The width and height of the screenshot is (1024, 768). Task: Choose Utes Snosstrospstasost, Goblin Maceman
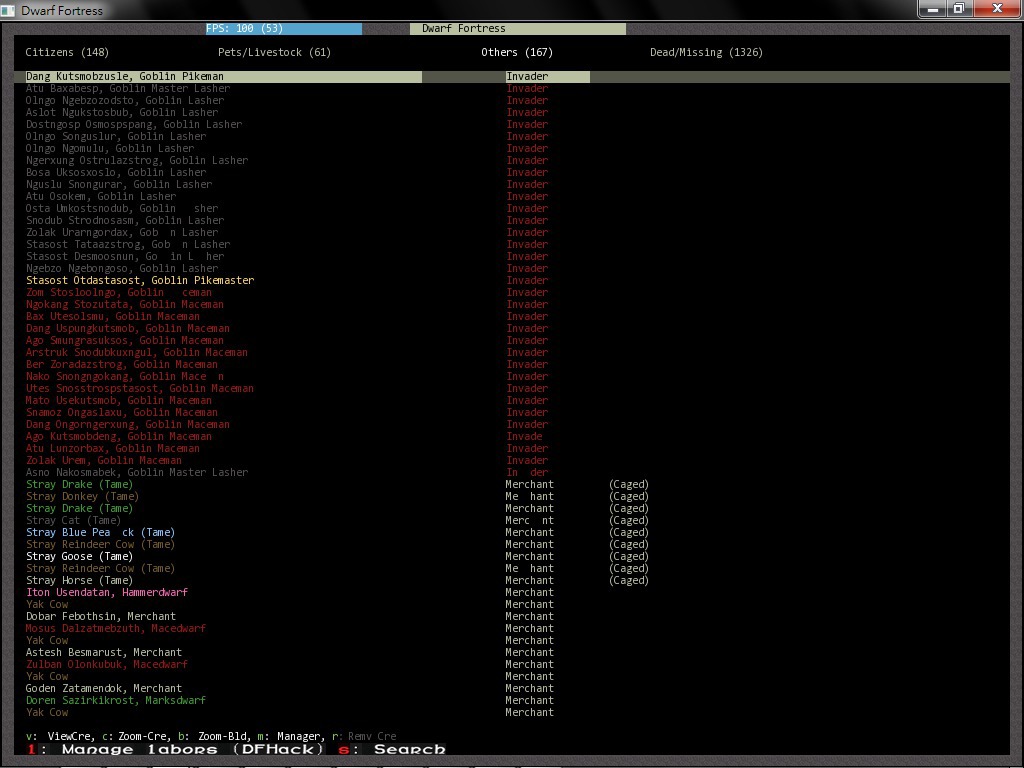[x=140, y=388]
